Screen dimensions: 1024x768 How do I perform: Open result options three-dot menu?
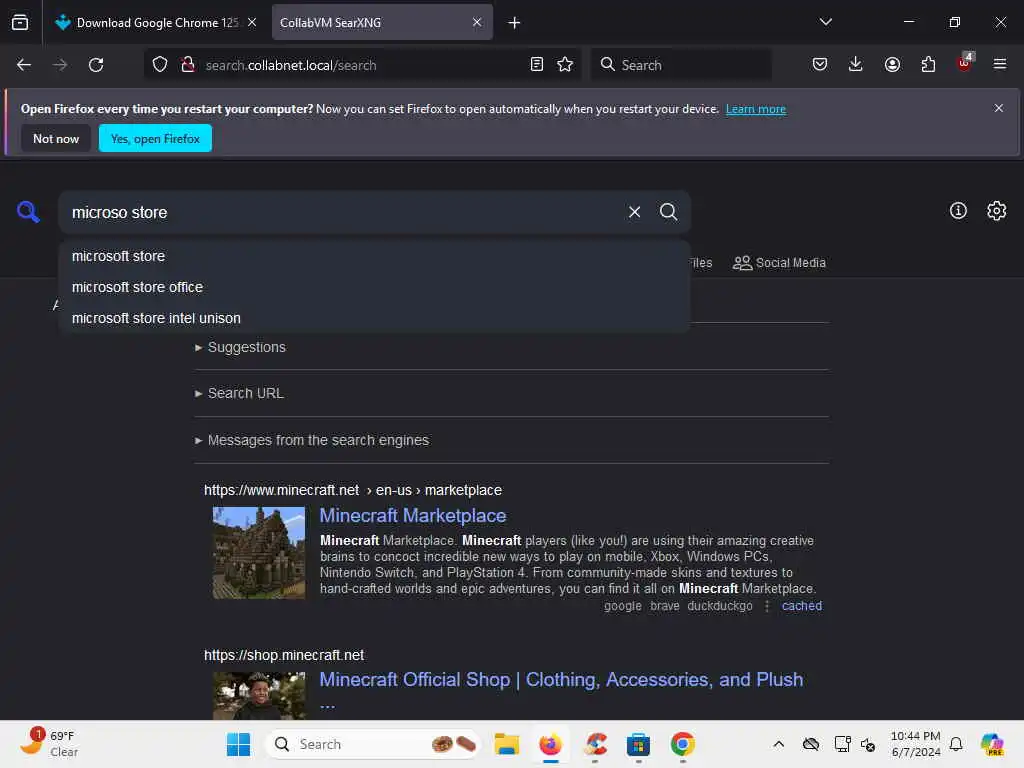click(767, 606)
